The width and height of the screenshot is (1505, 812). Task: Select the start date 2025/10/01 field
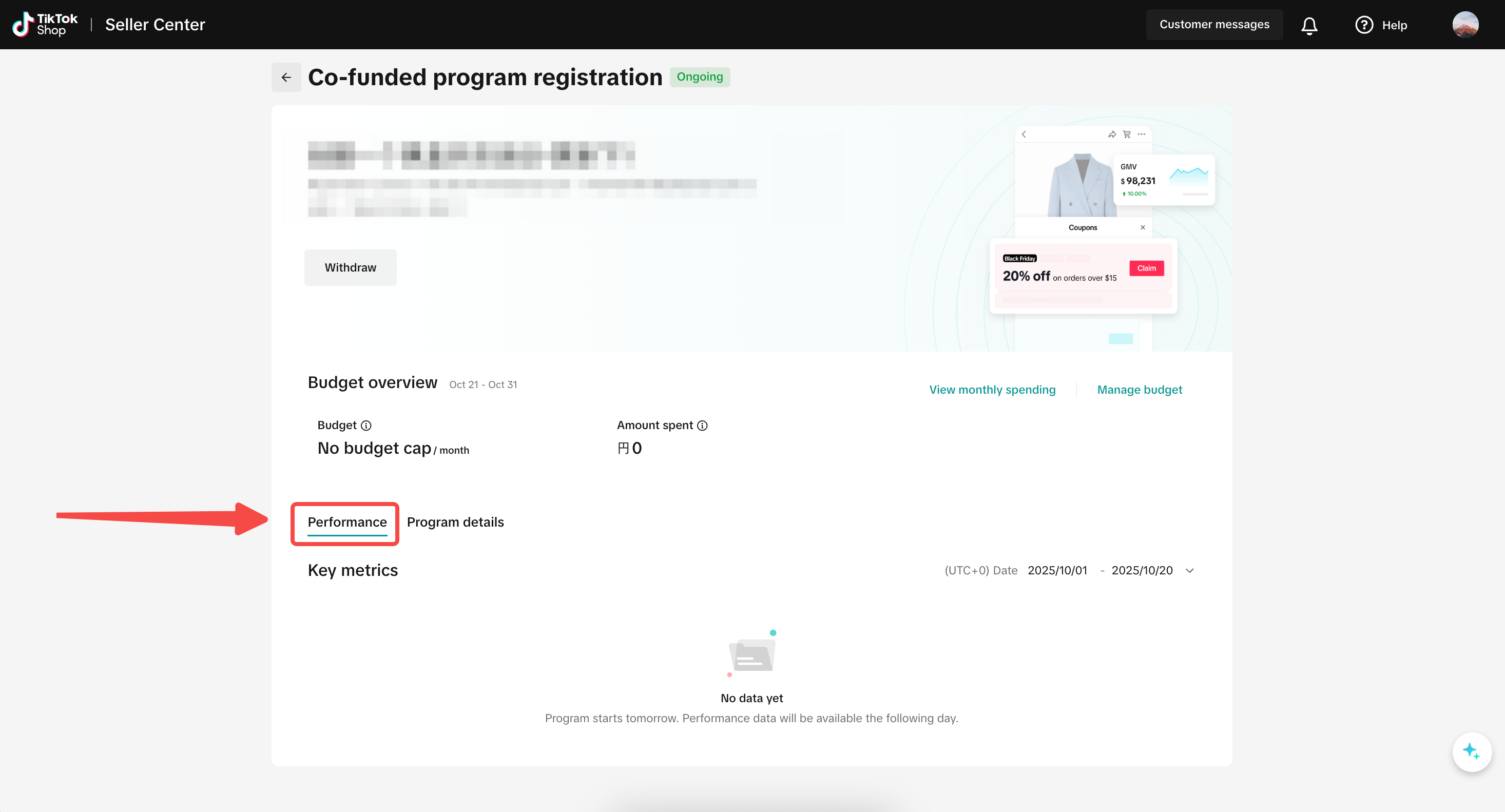pos(1057,570)
